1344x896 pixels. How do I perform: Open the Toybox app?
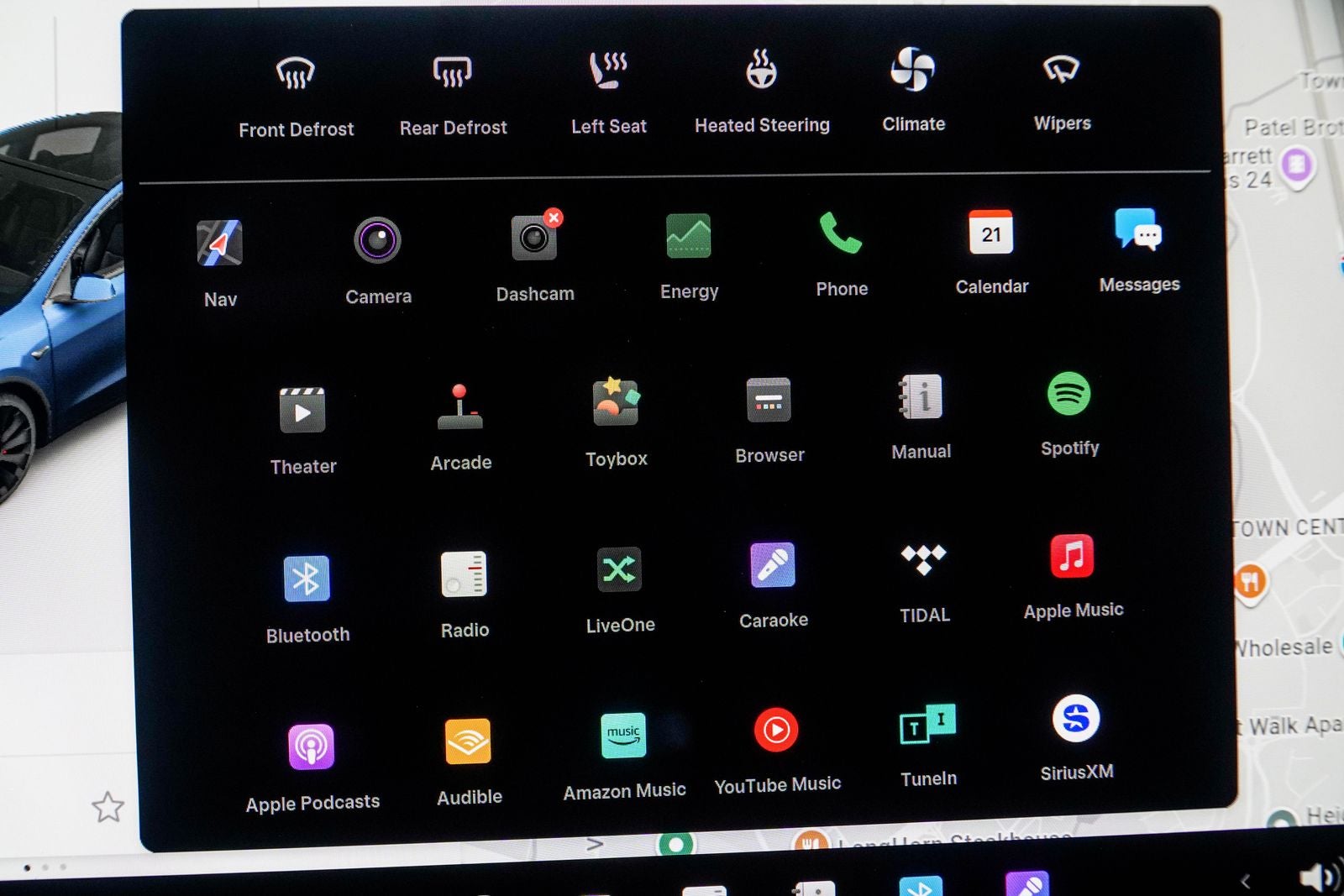tap(616, 402)
